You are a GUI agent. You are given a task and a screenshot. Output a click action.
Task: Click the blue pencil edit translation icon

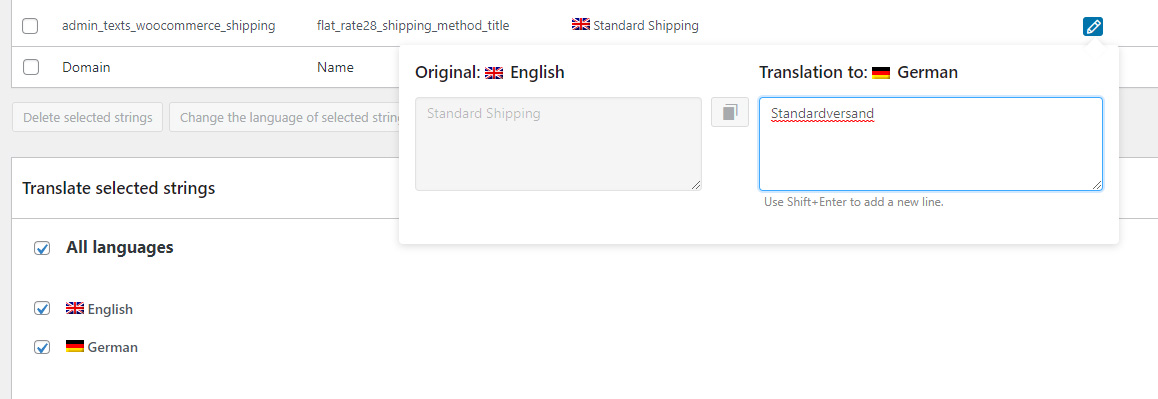1093,27
